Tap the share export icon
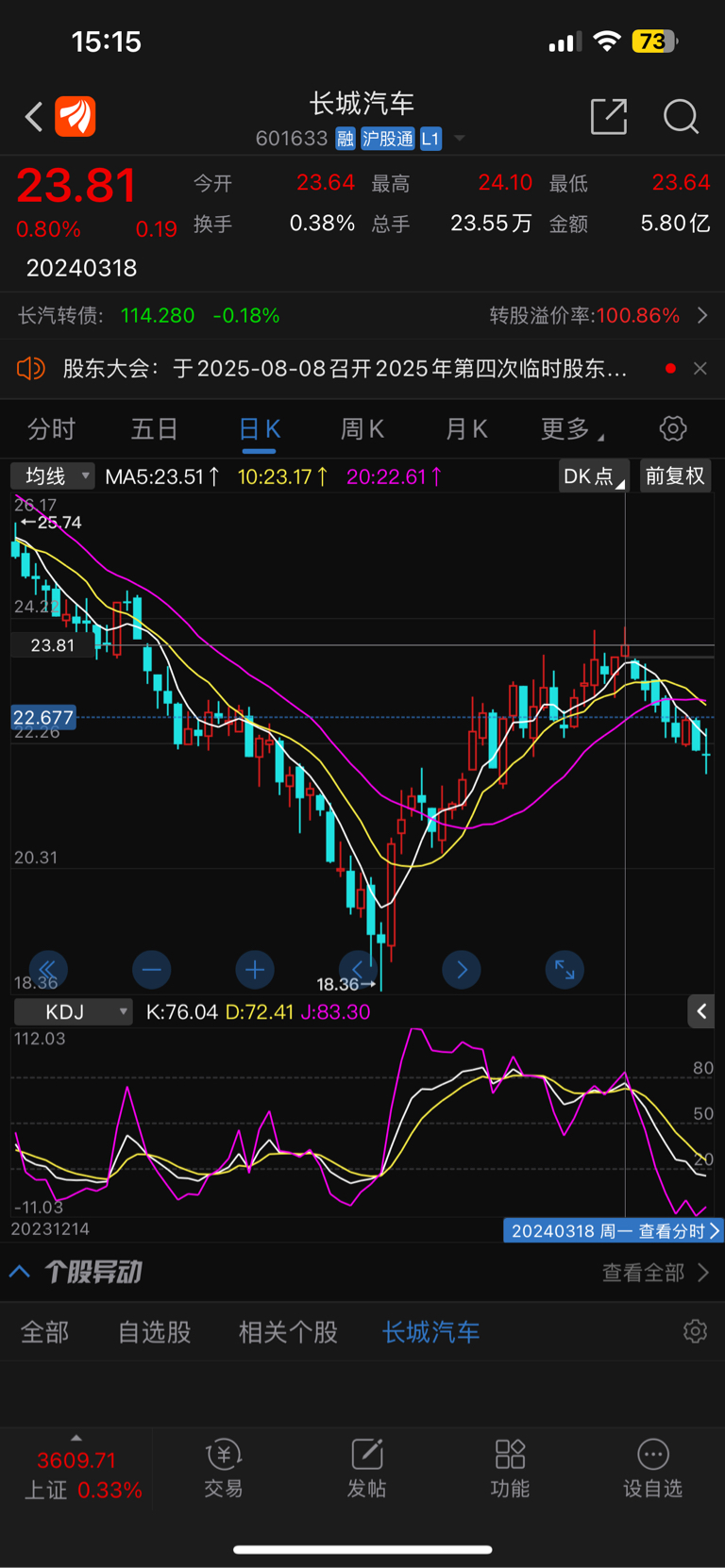 (609, 116)
